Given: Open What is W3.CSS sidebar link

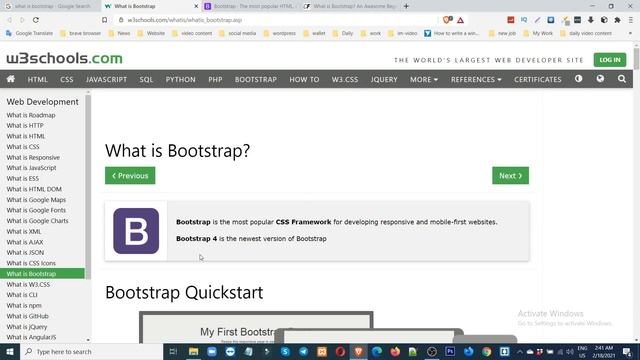Looking at the screenshot, I should pos(28,284).
